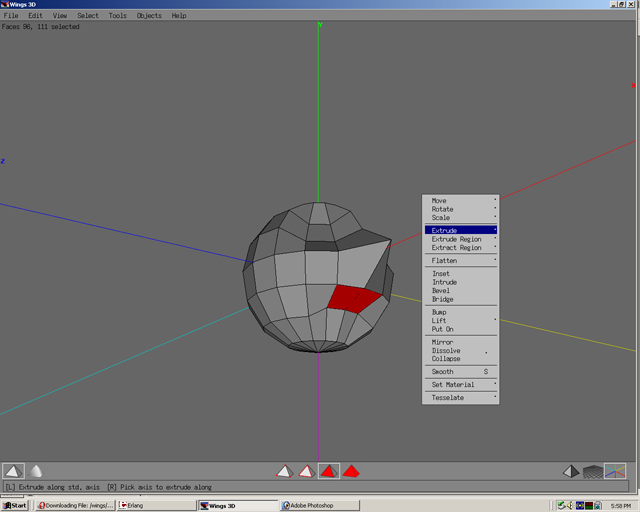640x512 pixels.
Task: Choose Bump from the context menu
Action: (x=460, y=312)
